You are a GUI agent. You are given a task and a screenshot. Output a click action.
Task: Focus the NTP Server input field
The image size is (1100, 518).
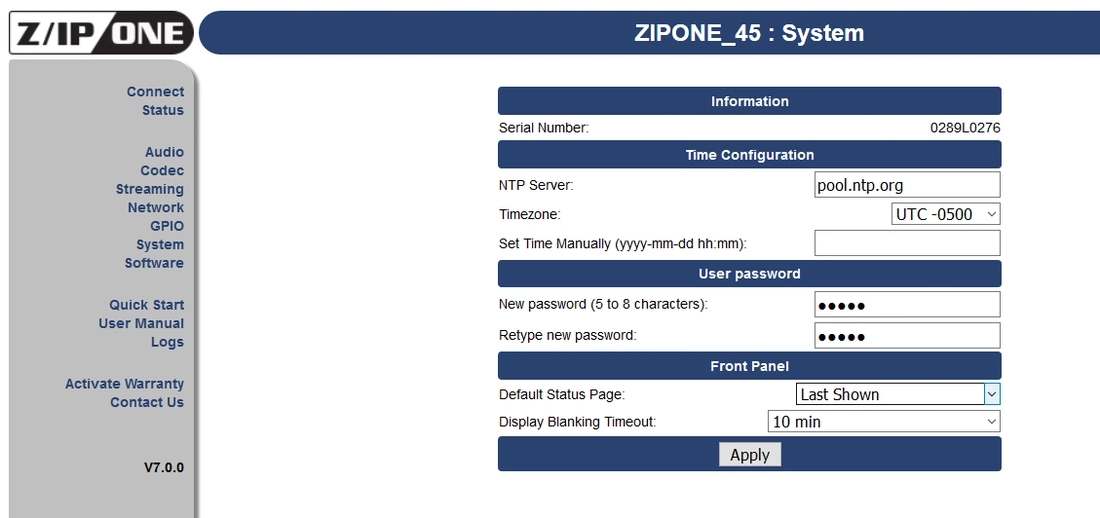907,185
